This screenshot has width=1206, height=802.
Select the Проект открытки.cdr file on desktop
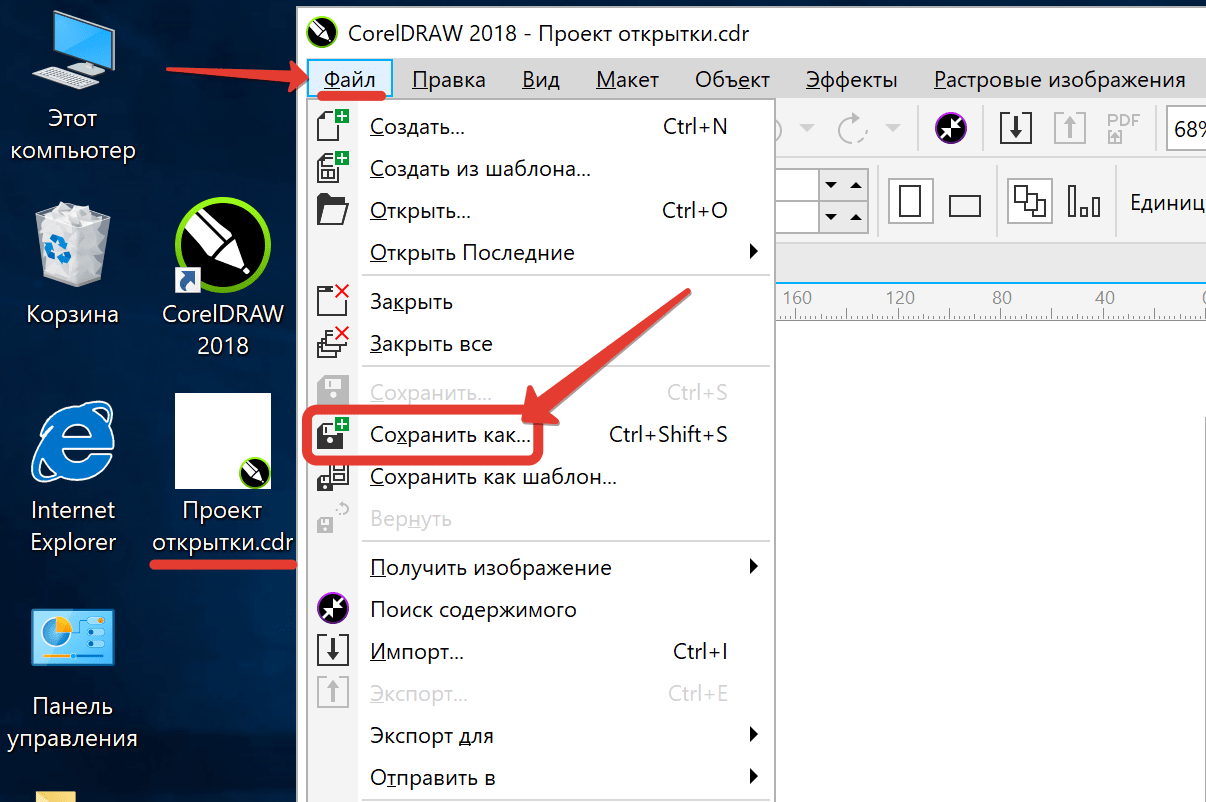click(223, 474)
